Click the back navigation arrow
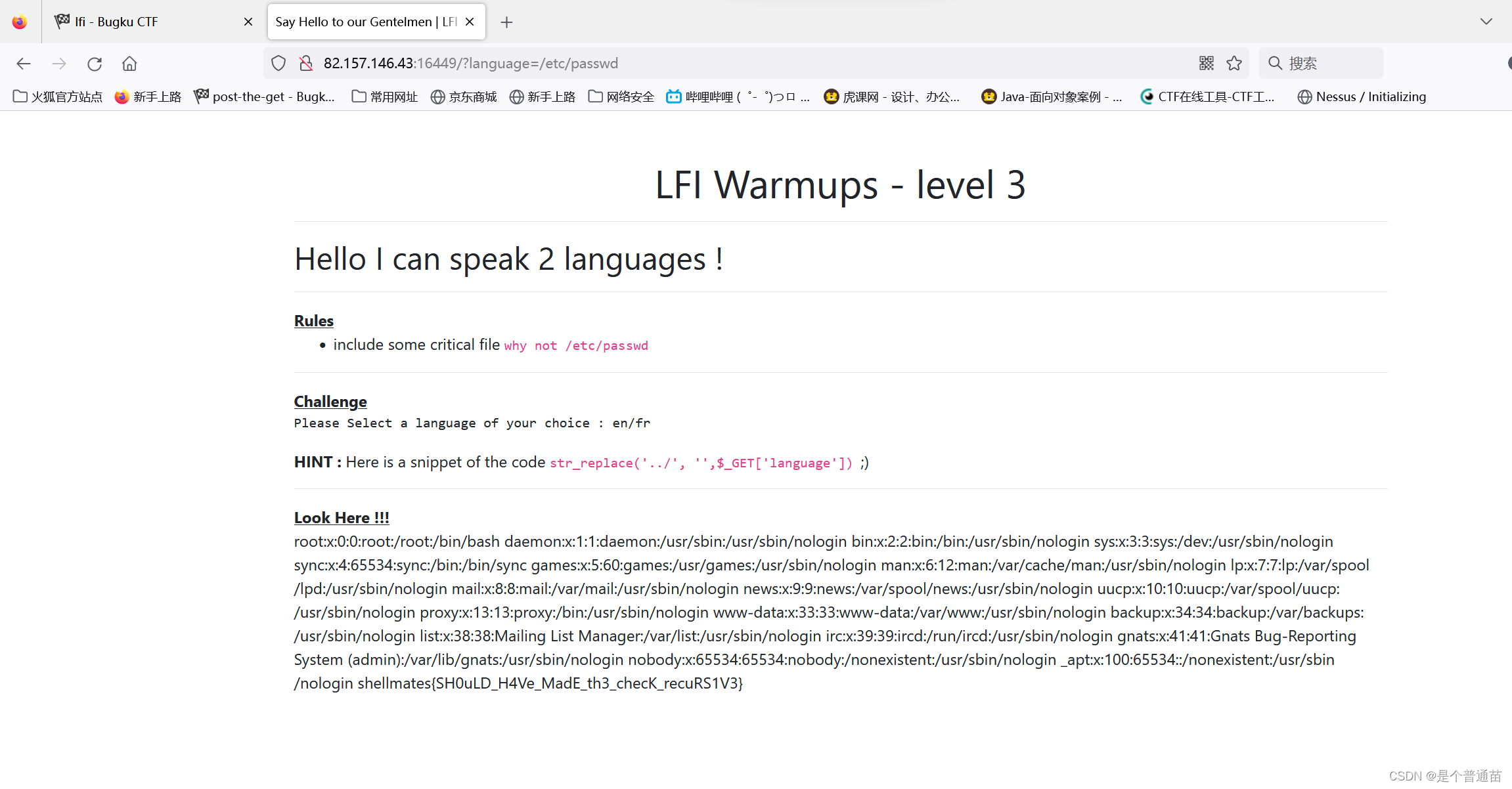This screenshot has height=789, width=1512. (x=24, y=63)
